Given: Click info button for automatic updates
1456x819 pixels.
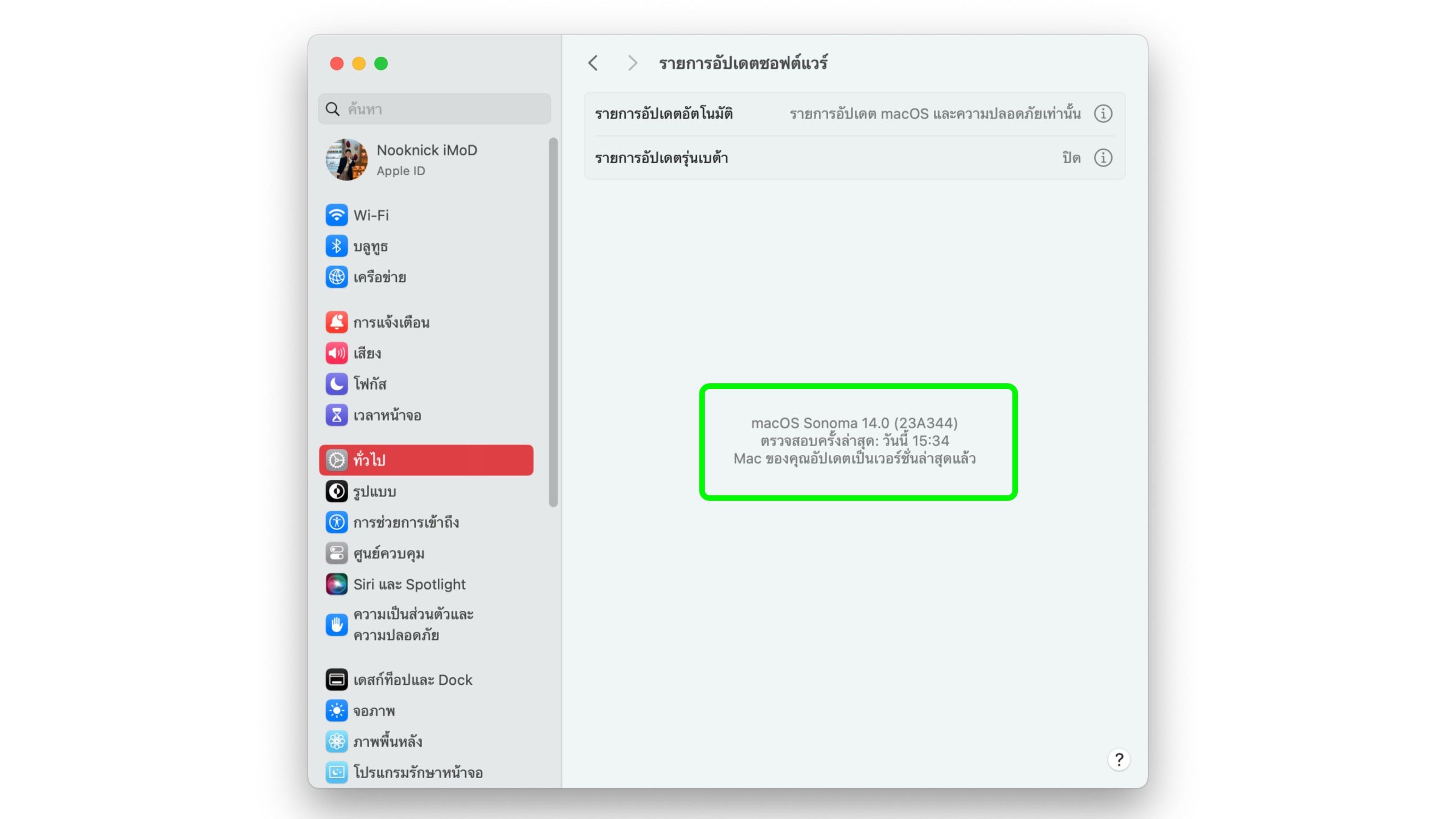Looking at the screenshot, I should (1103, 114).
